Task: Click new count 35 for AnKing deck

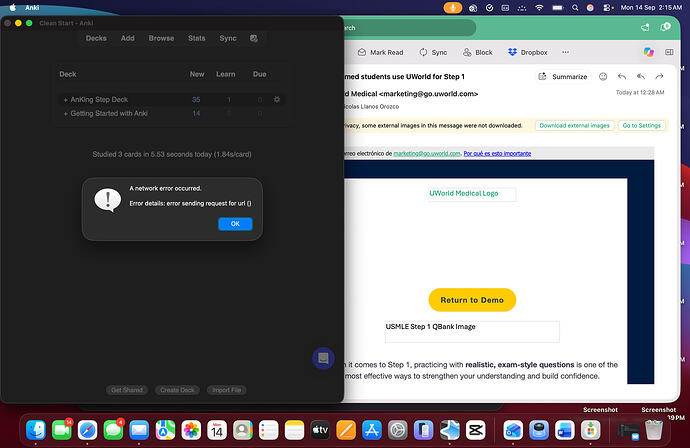Action: pos(196,100)
